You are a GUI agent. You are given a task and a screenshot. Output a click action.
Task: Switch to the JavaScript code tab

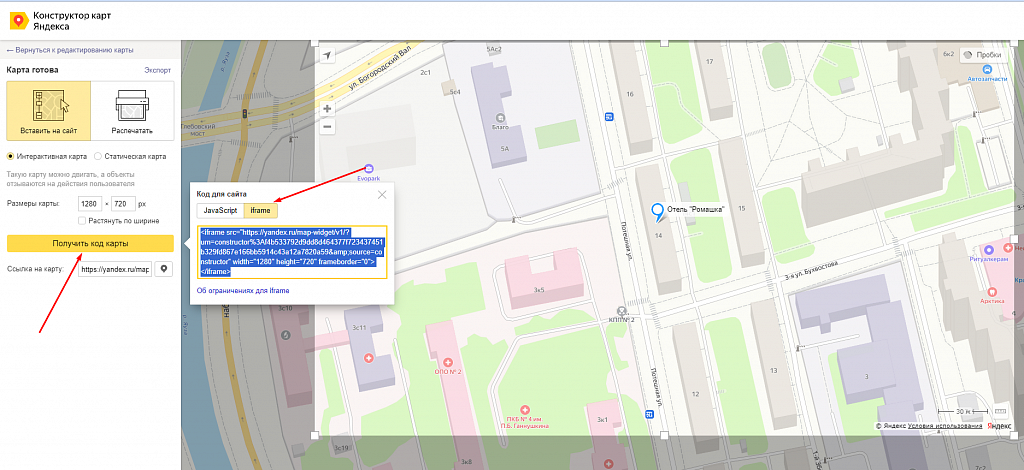220,211
